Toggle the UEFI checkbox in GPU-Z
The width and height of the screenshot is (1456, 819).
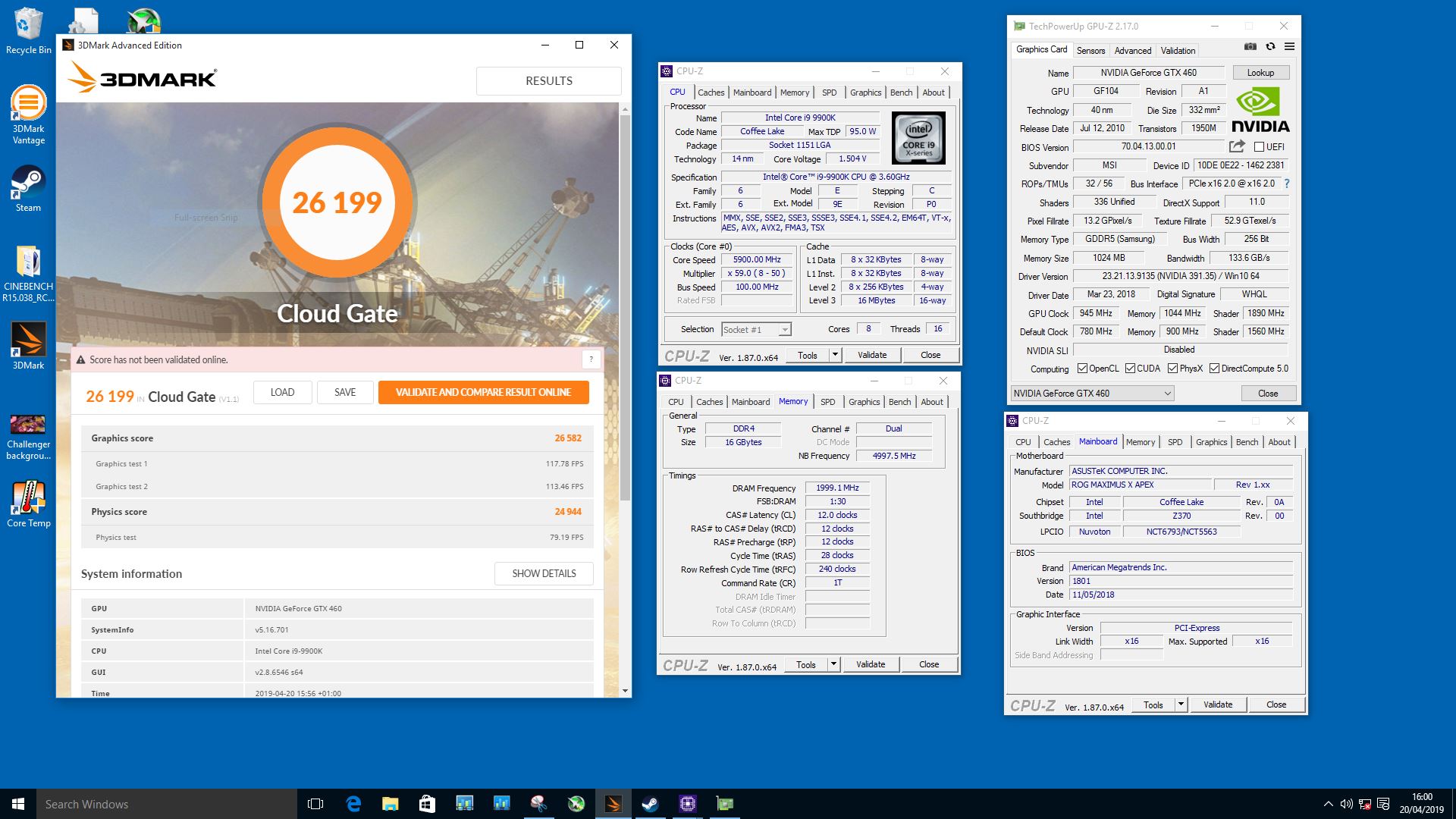(1259, 147)
